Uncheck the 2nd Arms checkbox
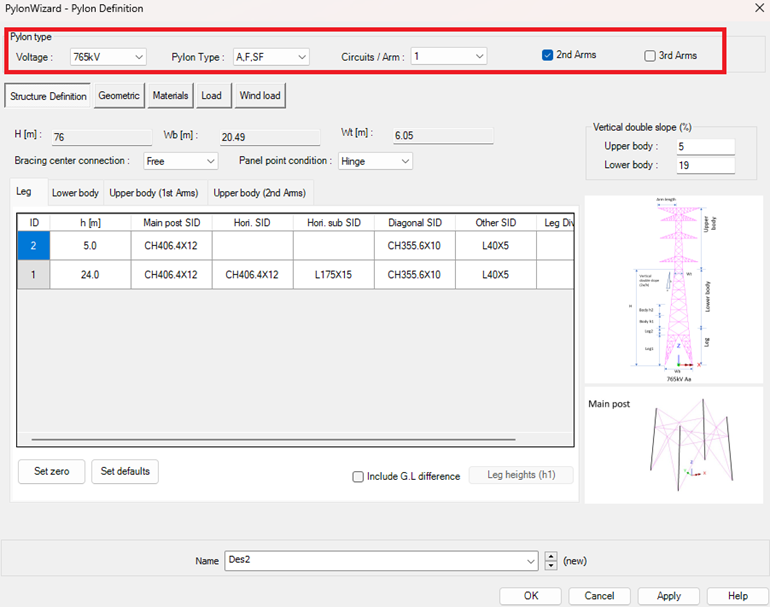The height and width of the screenshot is (607, 770). pos(548,55)
